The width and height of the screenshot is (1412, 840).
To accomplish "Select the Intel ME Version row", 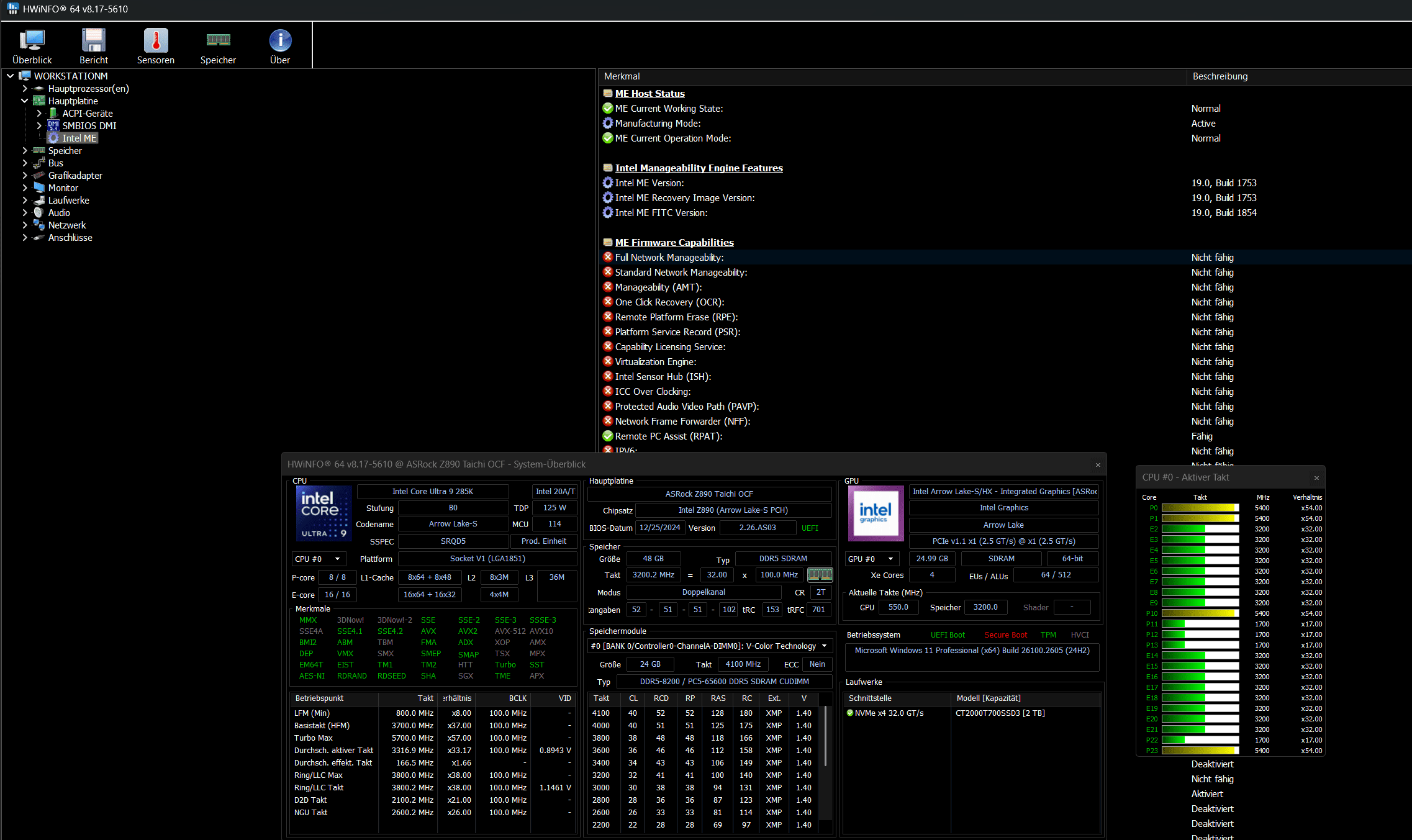I will pos(1005,183).
